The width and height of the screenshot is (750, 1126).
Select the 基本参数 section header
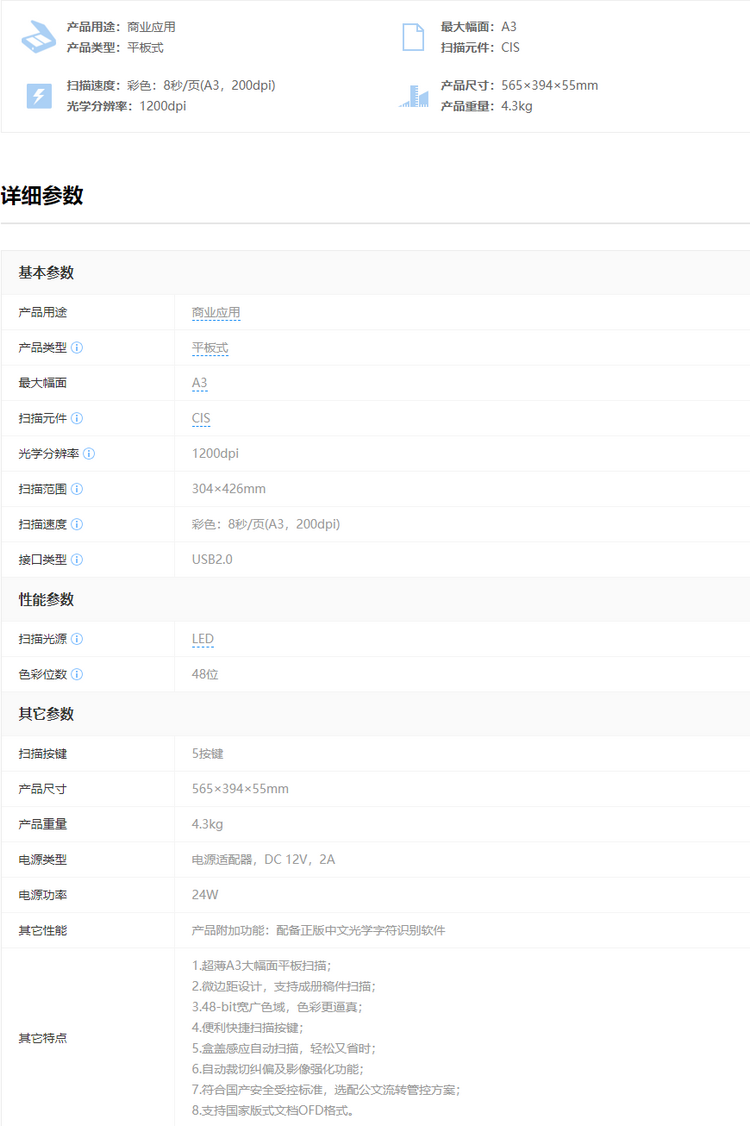(x=46, y=273)
